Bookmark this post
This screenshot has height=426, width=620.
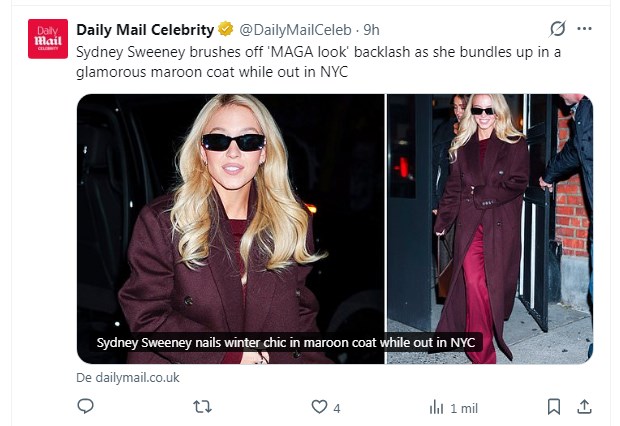click(x=553, y=407)
